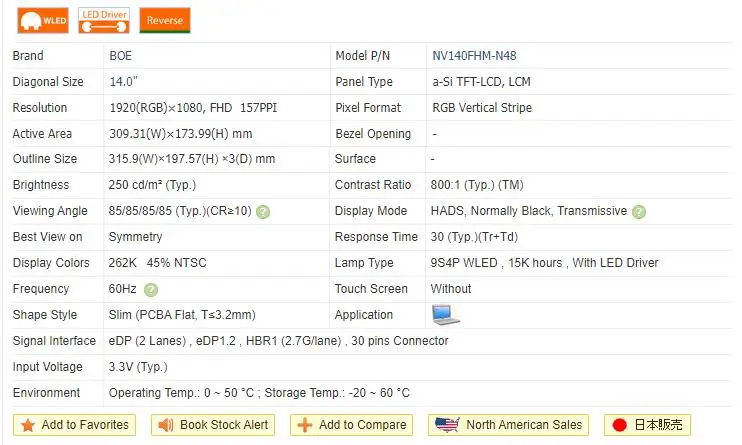Click the Diagonal Size label
The height and width of the screenshot is (445, 742).
(x=48, y=82)
